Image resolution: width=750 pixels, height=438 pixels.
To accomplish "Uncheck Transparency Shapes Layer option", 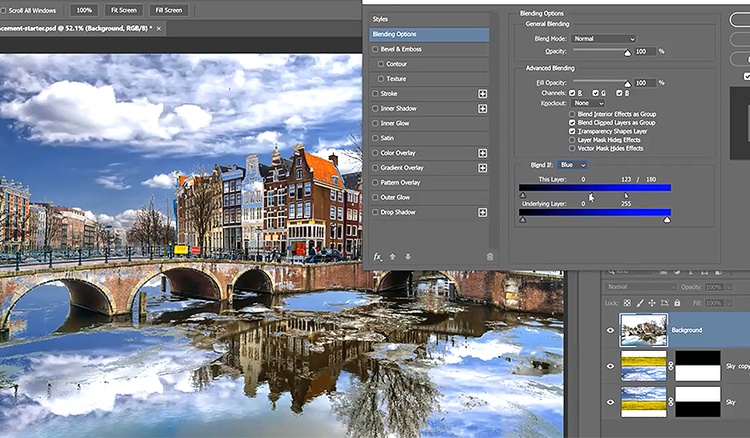I will [572, 131].
